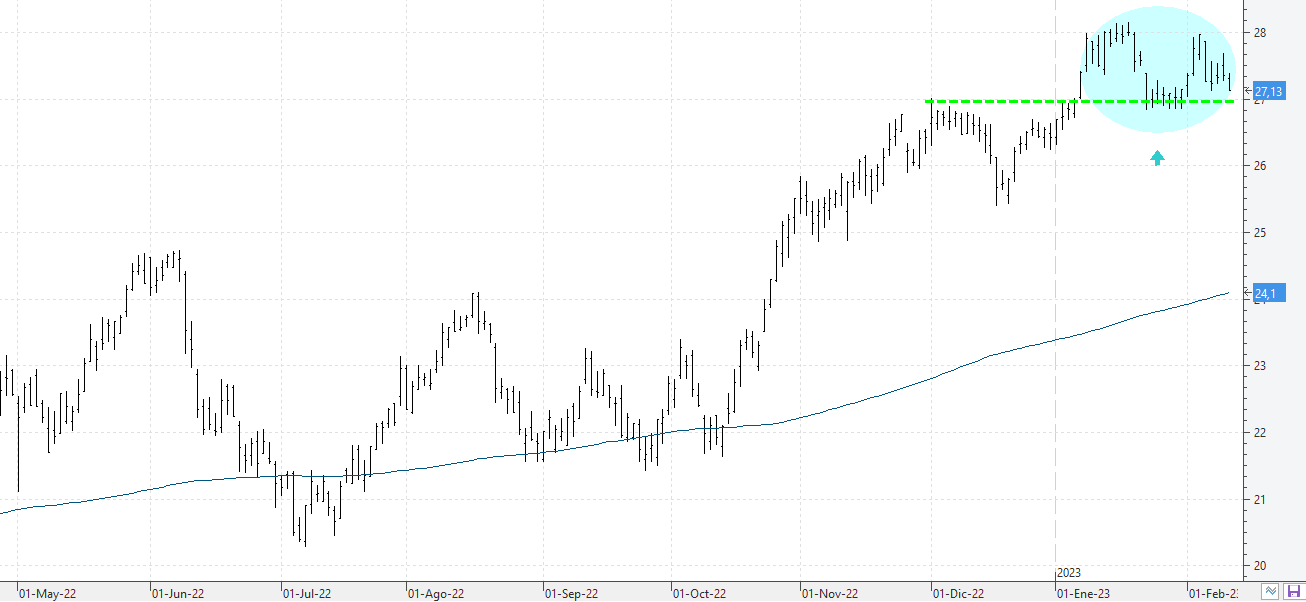The height and width of the screenshot is (602, 1306).
Task: Click the 01-Ago-22 date label
Action: tap(437, 593)
